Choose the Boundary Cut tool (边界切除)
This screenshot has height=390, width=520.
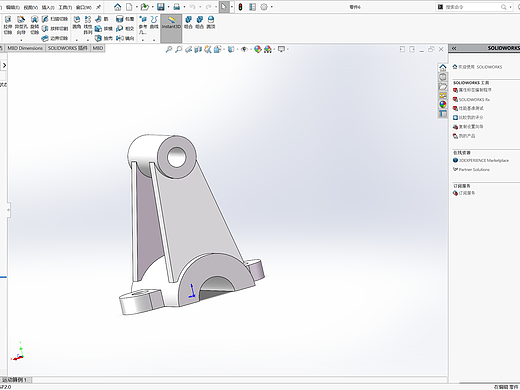click(55, 38)
